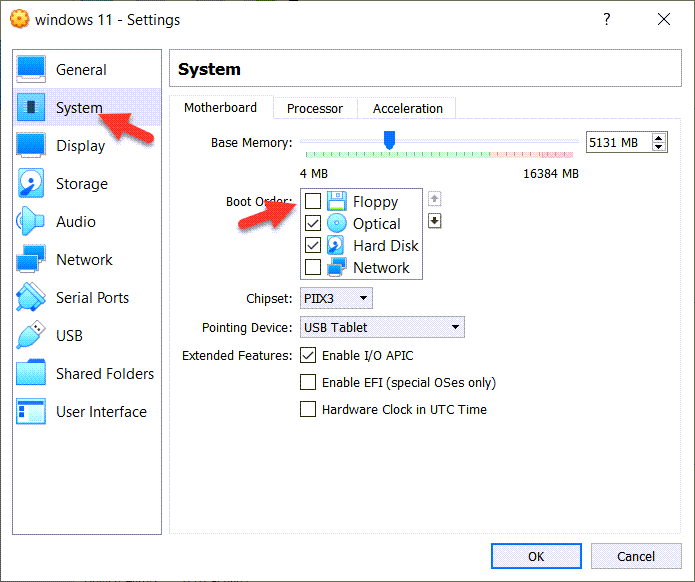
Task: Switch to the Processor tab
Action: [315, 108]
